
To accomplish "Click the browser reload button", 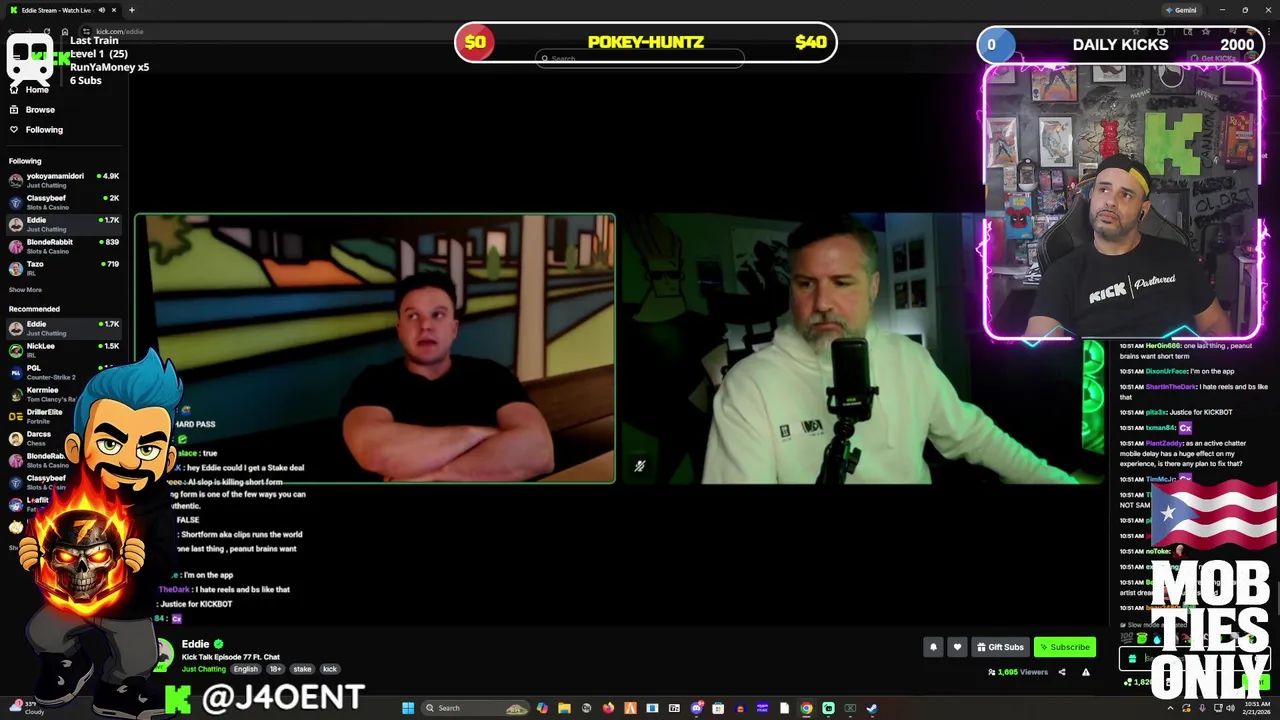I will click(47, 31).
